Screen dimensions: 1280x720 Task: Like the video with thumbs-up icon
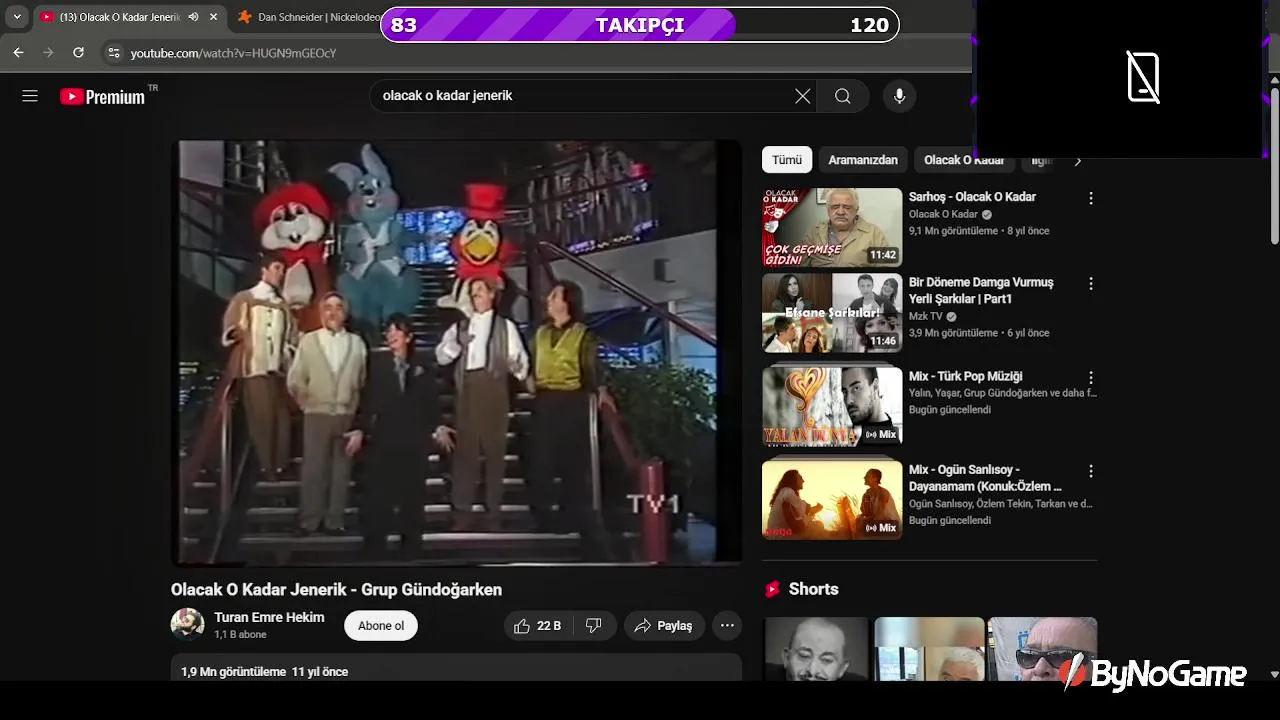tap(537, 626)
